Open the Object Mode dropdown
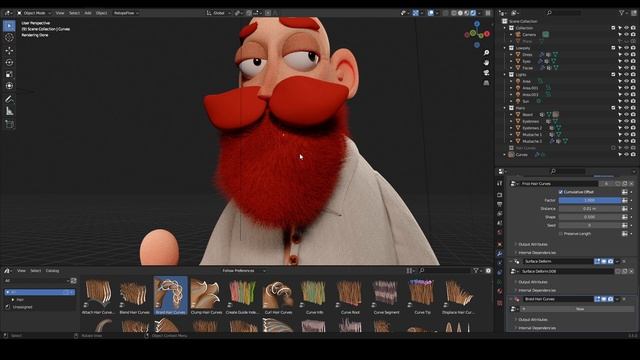 tap(34, 13)
